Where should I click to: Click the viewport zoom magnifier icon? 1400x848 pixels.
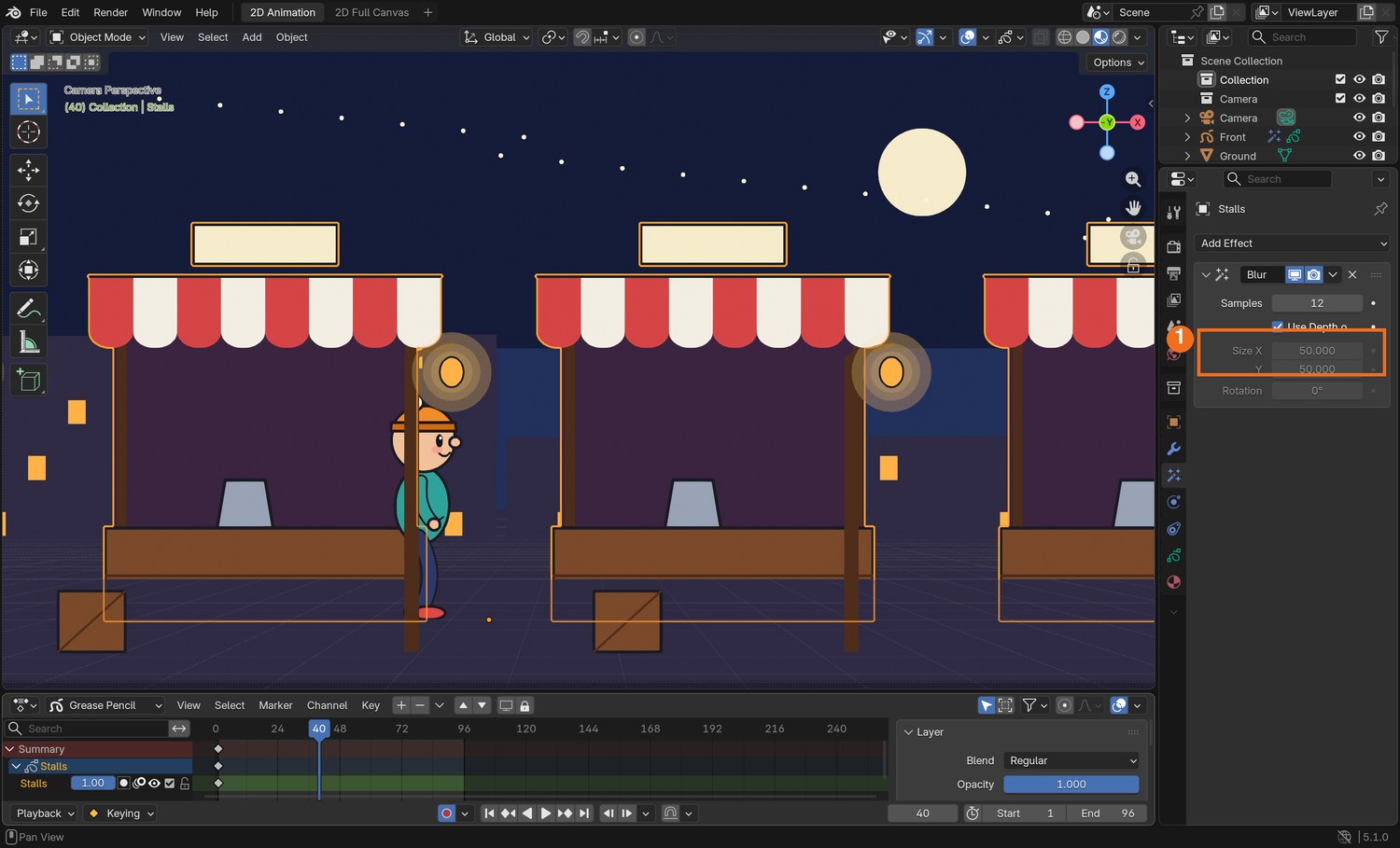pyautogui.click(x=1133, y=179)
